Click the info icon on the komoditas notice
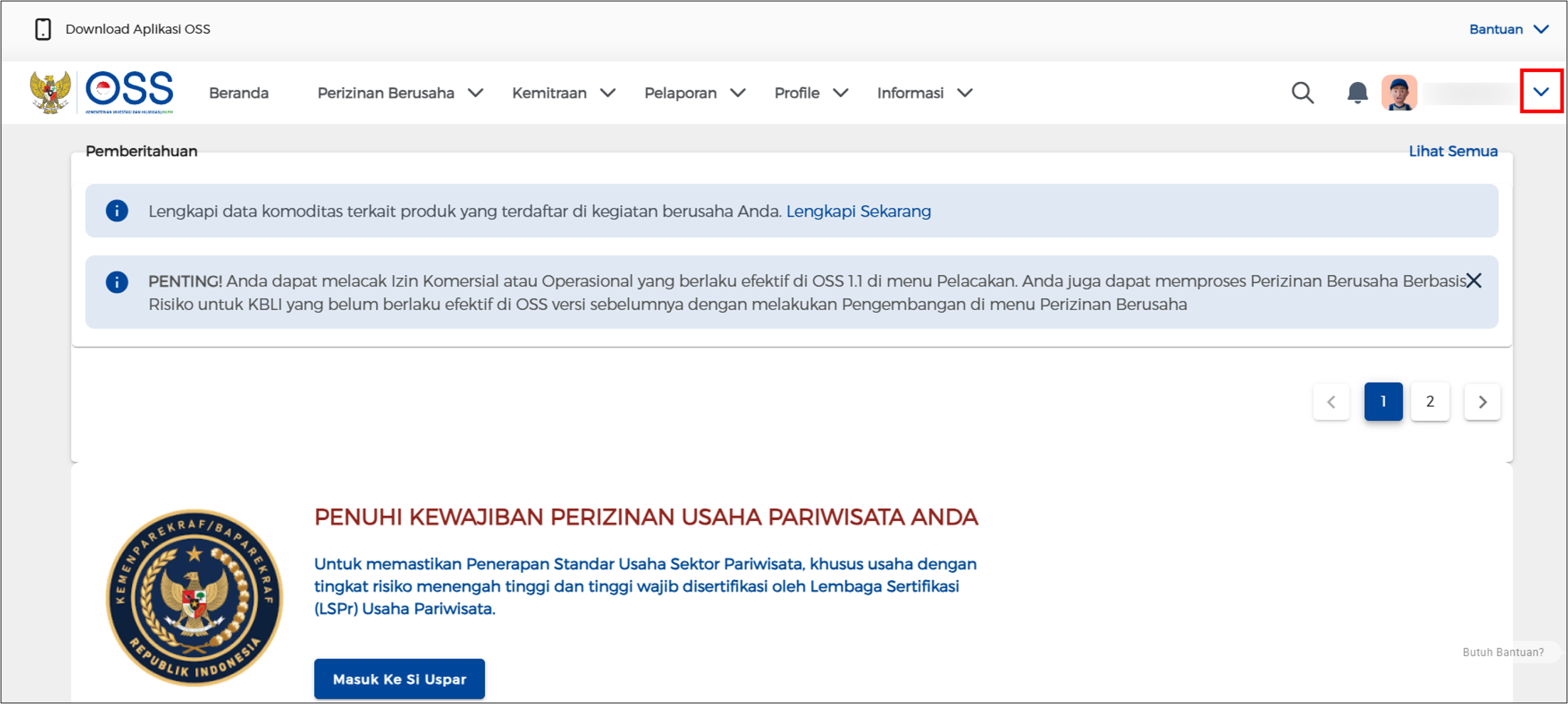 click(x=117, y=211)
